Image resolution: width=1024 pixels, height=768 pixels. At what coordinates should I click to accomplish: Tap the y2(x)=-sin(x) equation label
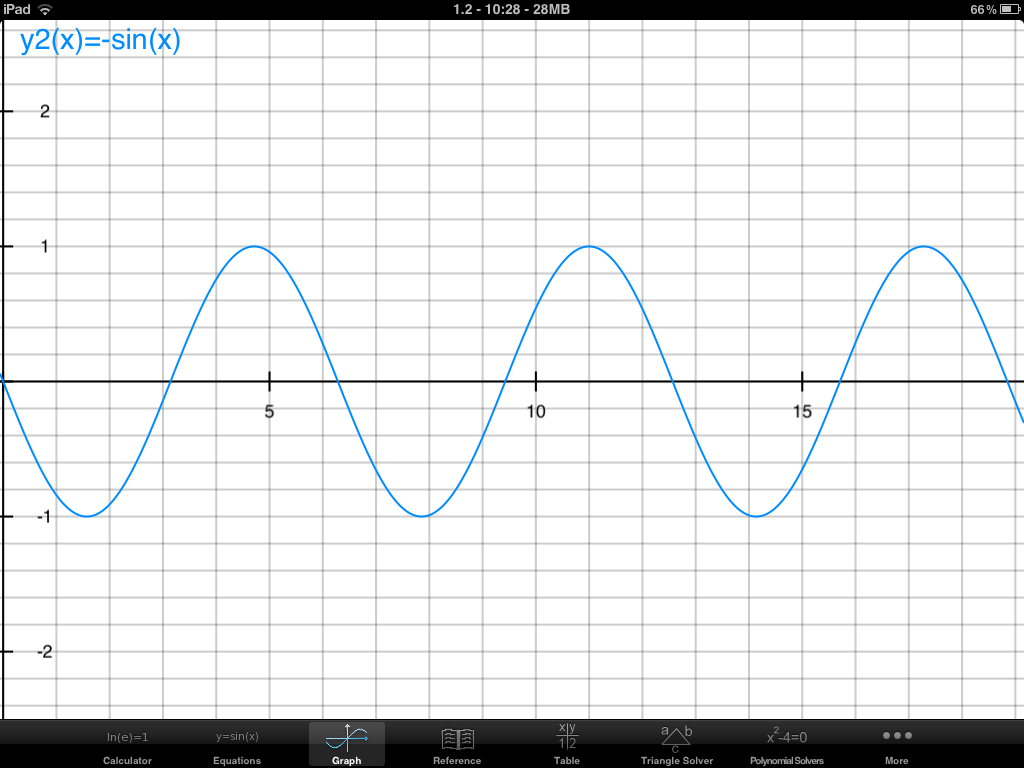click(100, 42)
